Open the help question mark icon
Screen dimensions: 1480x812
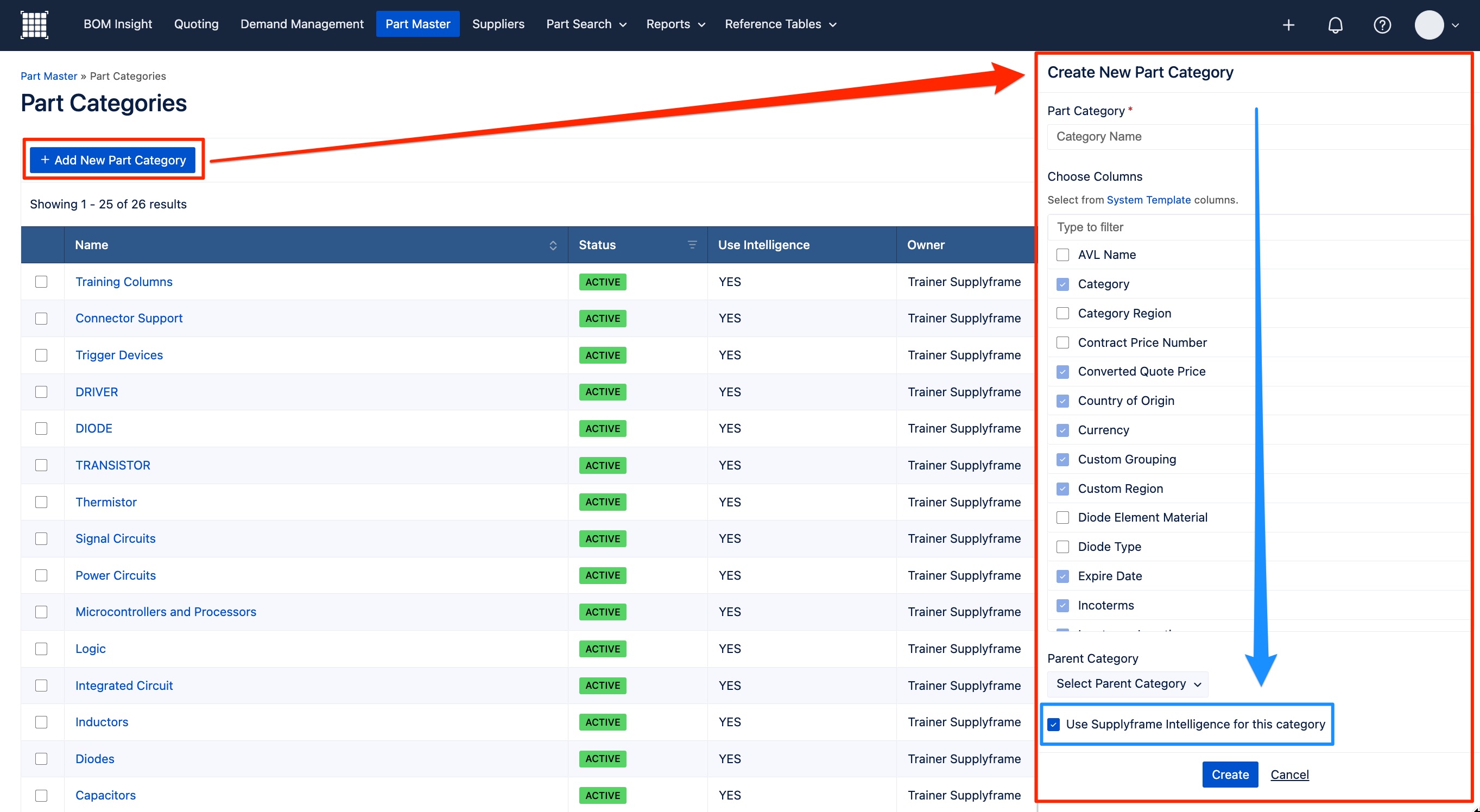coord(1382,24)
